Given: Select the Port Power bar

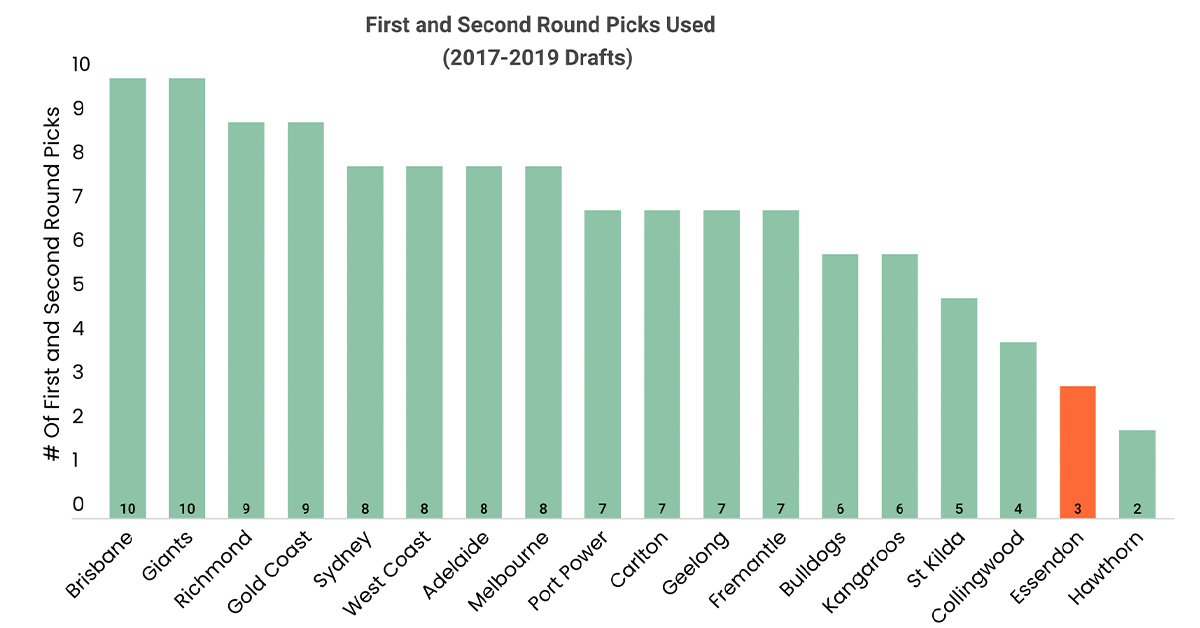Looking at the screenshot, I should coord(602,363).
